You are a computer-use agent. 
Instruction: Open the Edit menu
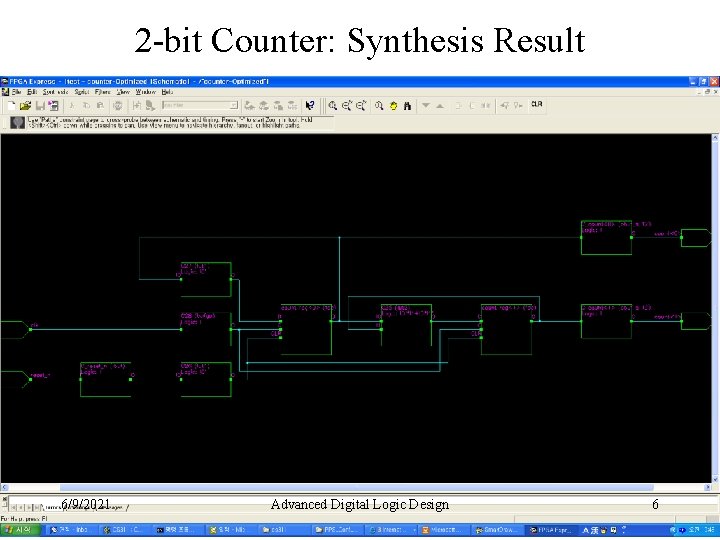point(32,92)
